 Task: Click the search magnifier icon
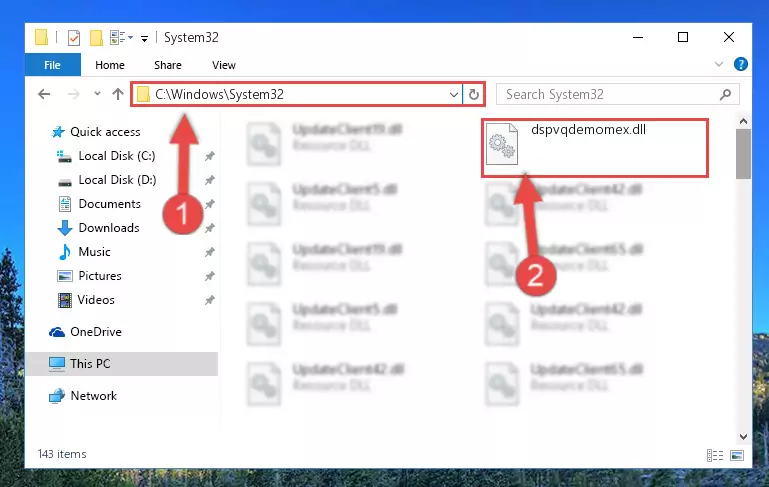[x=725, y=94]
